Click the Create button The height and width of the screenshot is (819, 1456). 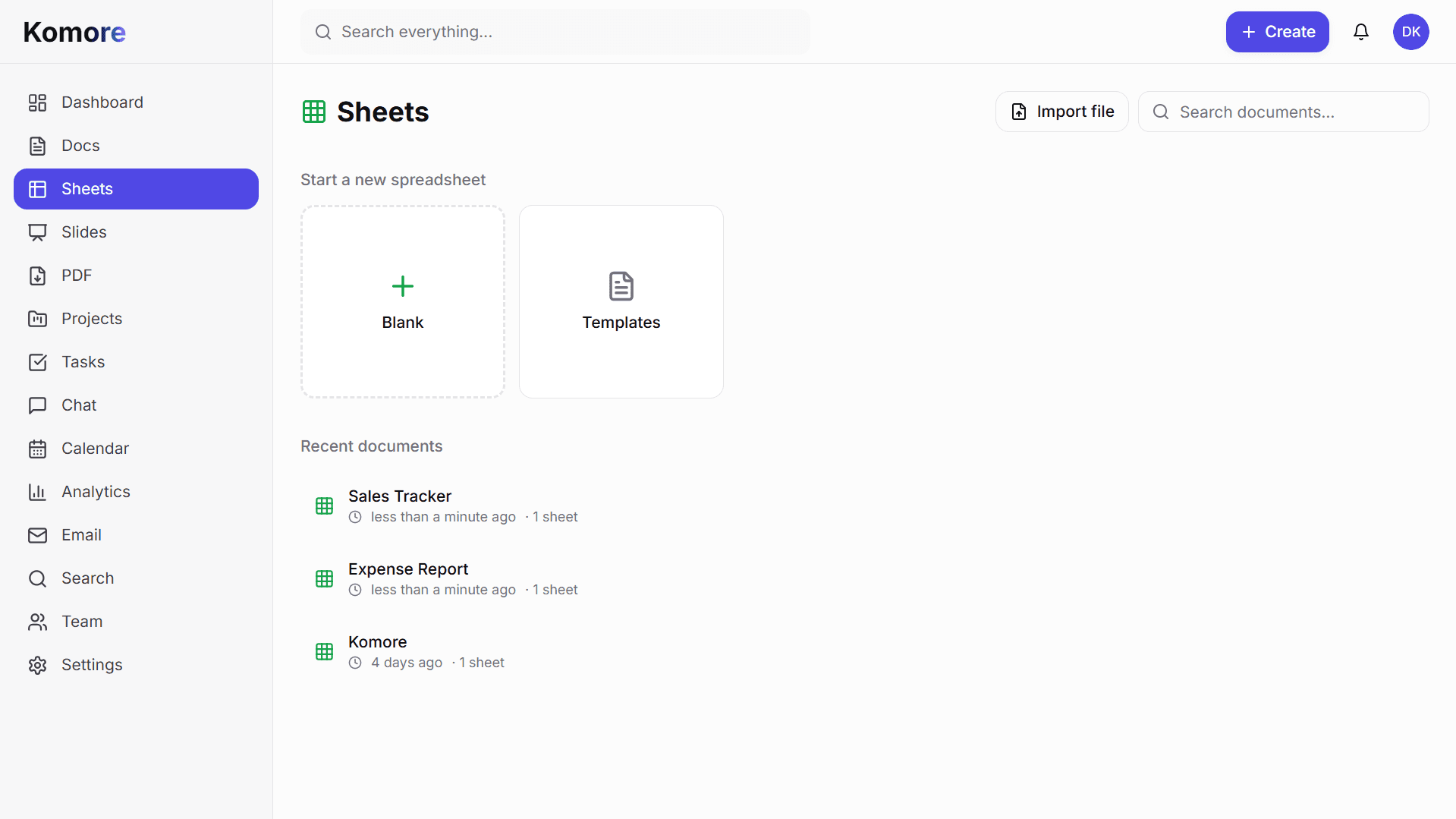pyautogui.click(x=1276, y=32)
